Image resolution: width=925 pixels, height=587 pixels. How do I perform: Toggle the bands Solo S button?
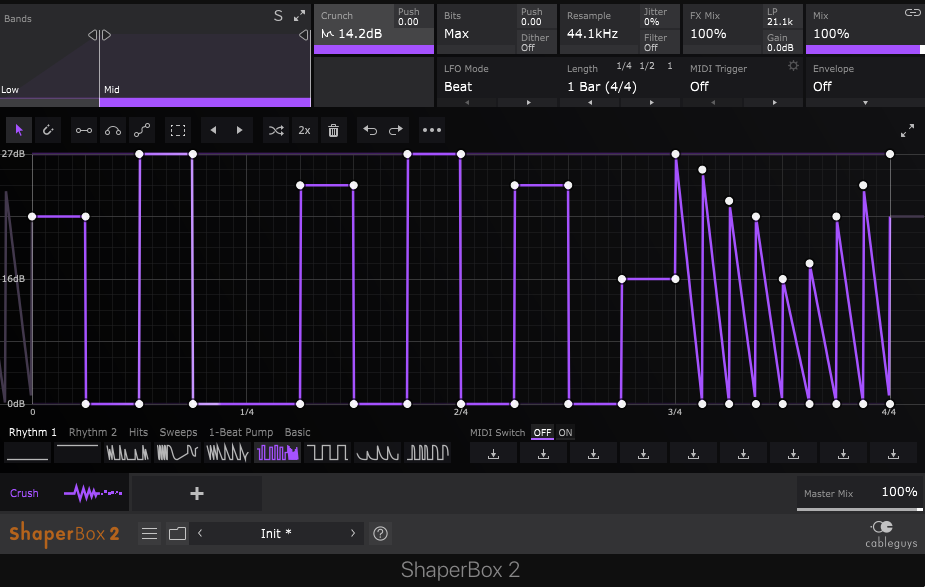pos(278,16)
